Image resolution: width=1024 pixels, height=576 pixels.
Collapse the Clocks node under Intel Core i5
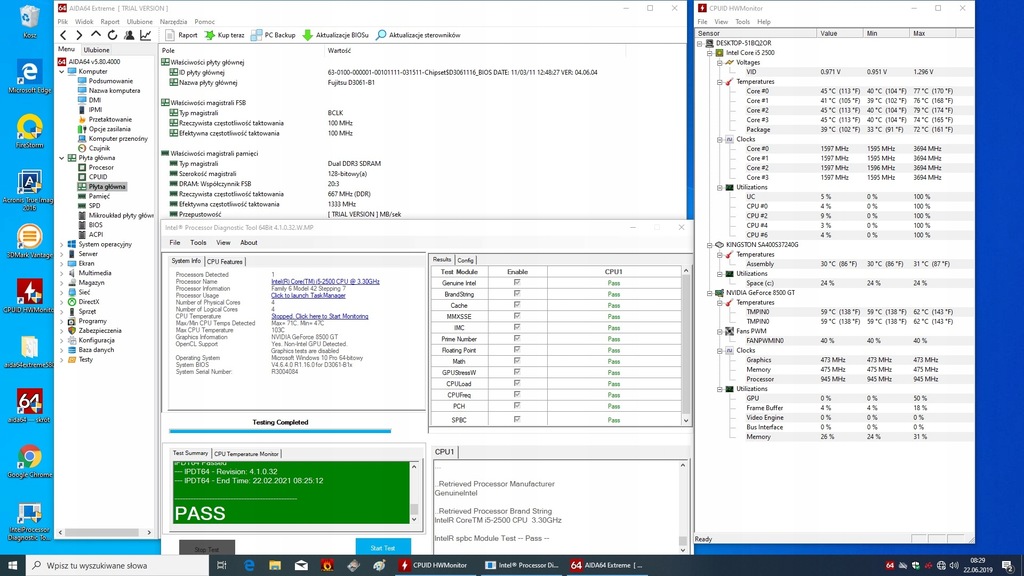point(717,139)
